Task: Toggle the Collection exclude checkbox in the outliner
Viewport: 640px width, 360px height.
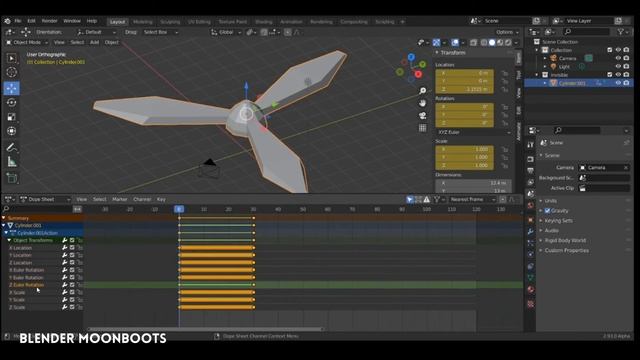Action: click(609, 50)
